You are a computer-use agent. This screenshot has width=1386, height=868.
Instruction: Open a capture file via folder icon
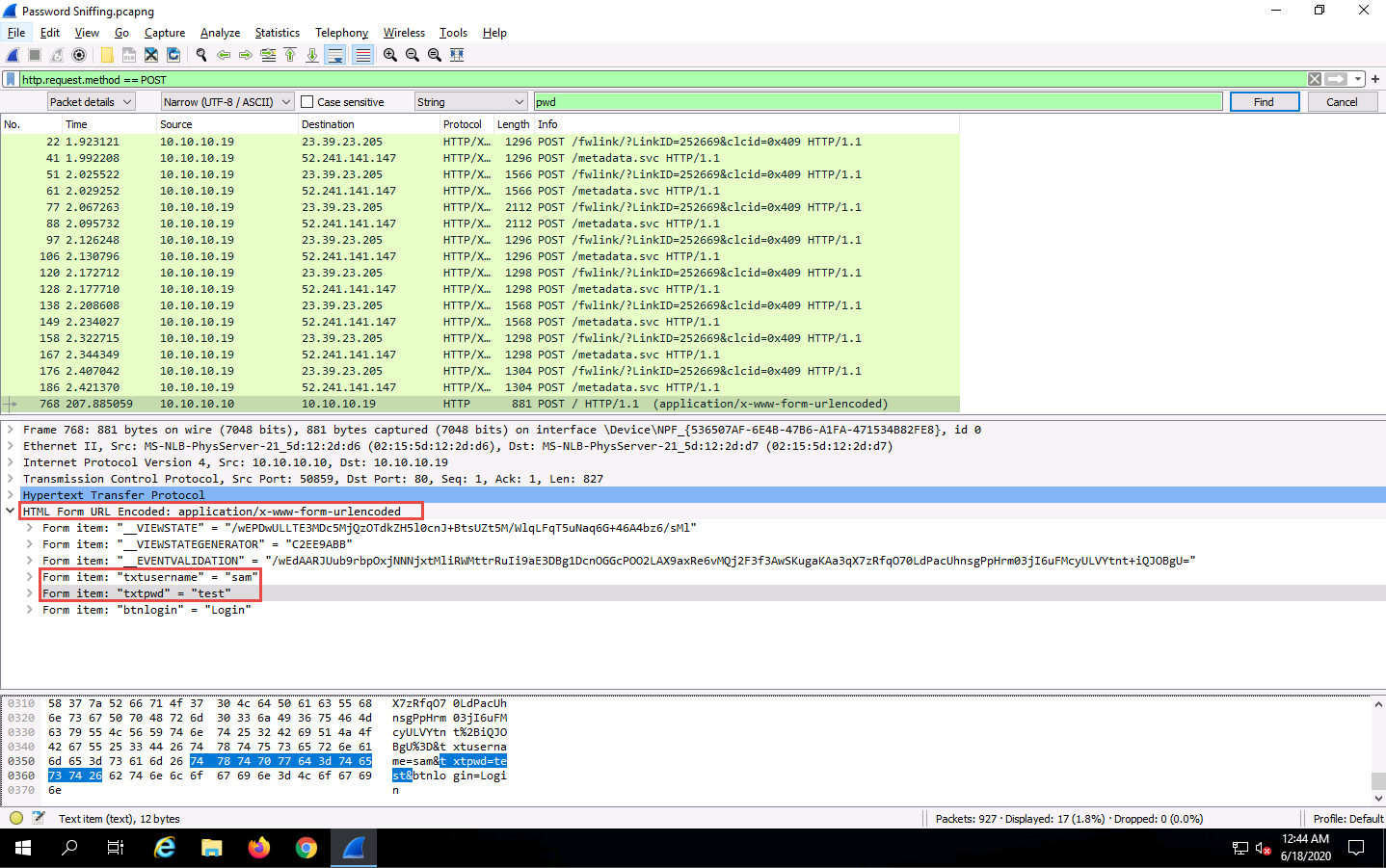point(107,55)
